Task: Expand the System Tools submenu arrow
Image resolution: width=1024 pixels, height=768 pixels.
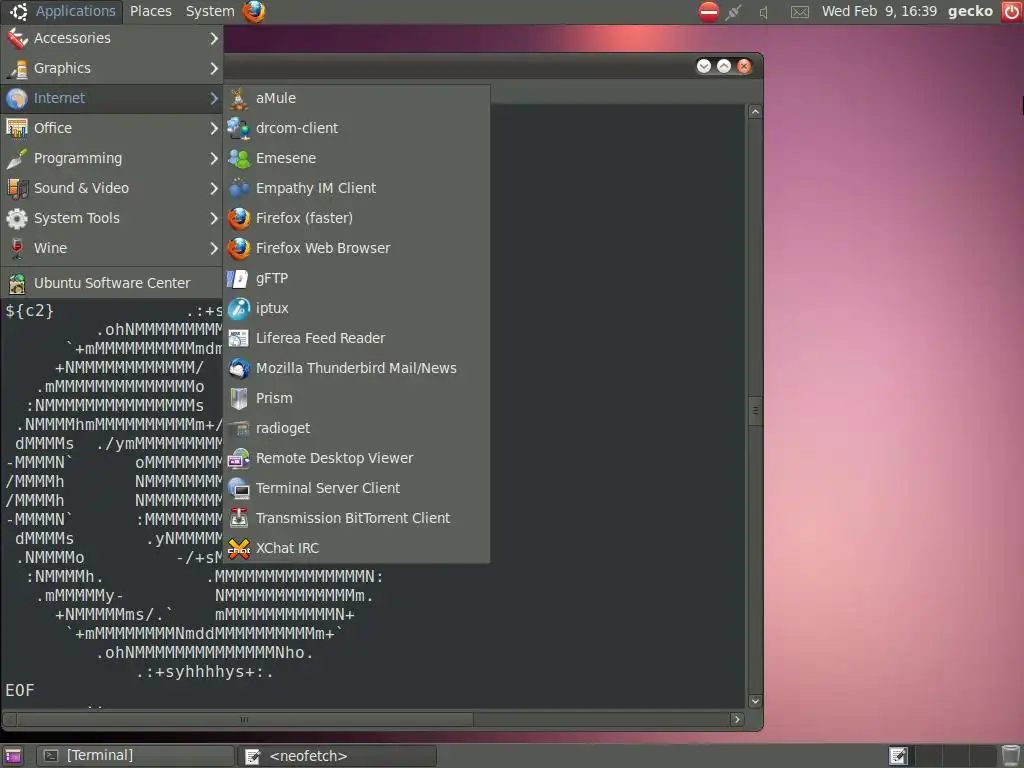Action: pyautogui.click(x=214, y=219)
